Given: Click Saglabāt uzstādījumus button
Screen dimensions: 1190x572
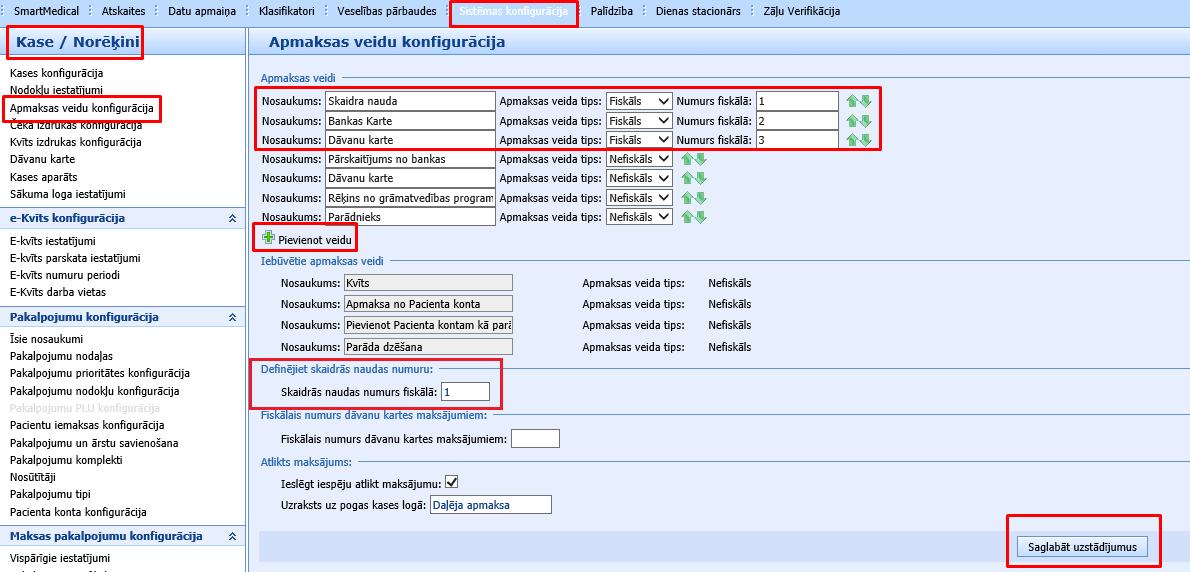Looking at the screenshot, I should point(1083,547).
